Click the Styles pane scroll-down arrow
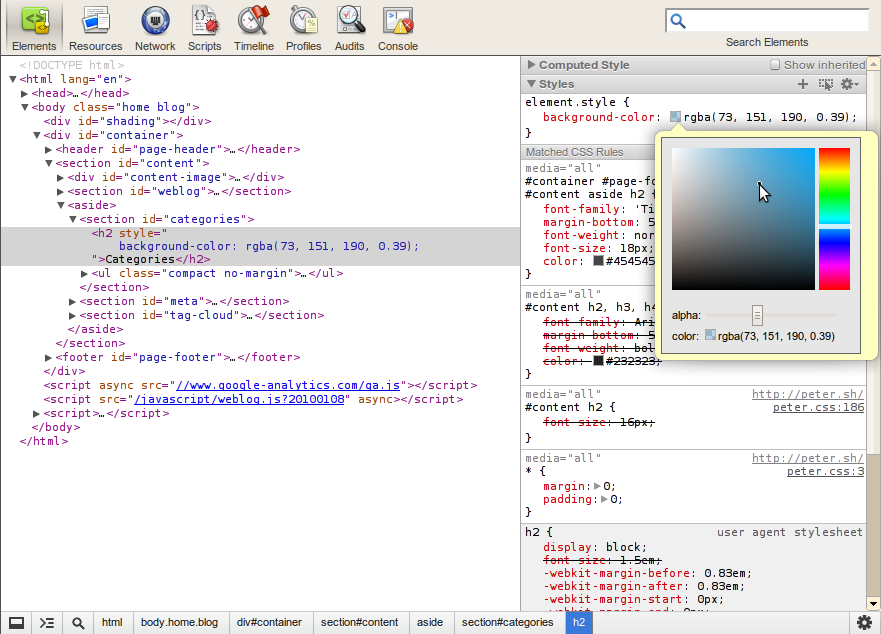Image resolution: width=881 pixels, height=634 pixels. (873, 604)
